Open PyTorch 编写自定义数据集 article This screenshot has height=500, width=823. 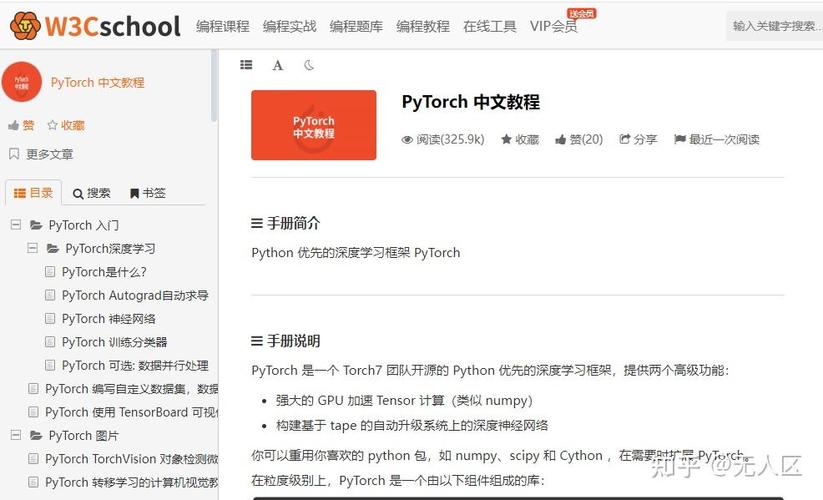[131, 389]
